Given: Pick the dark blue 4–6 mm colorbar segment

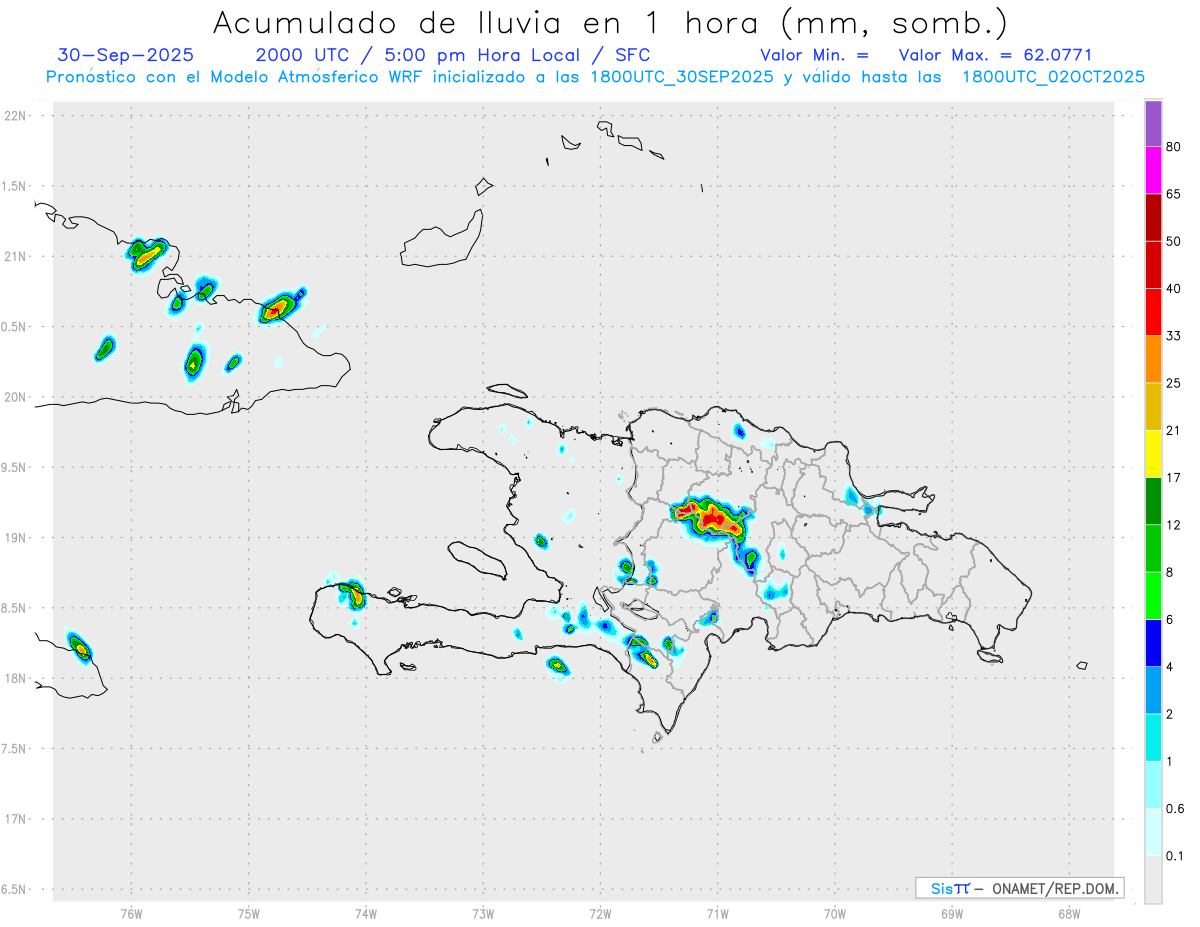Looking at the screenshot, I should point(1153,643).
